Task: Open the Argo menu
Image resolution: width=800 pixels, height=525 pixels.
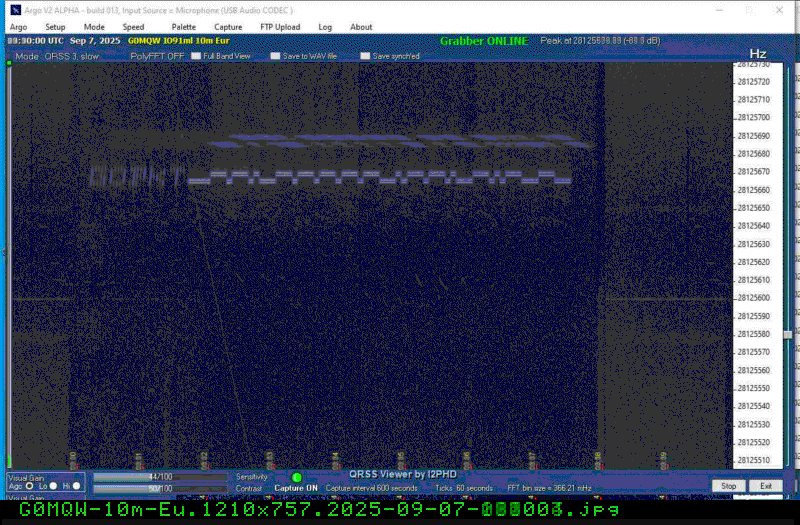Action: [x=18, y=27]
